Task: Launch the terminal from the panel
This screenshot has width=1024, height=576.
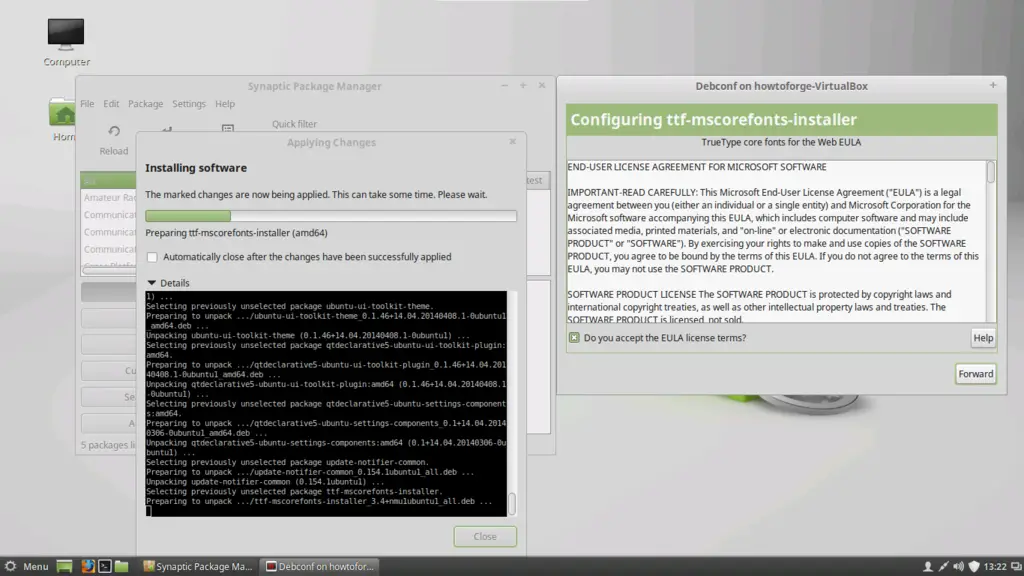Action: click(104, 566)
